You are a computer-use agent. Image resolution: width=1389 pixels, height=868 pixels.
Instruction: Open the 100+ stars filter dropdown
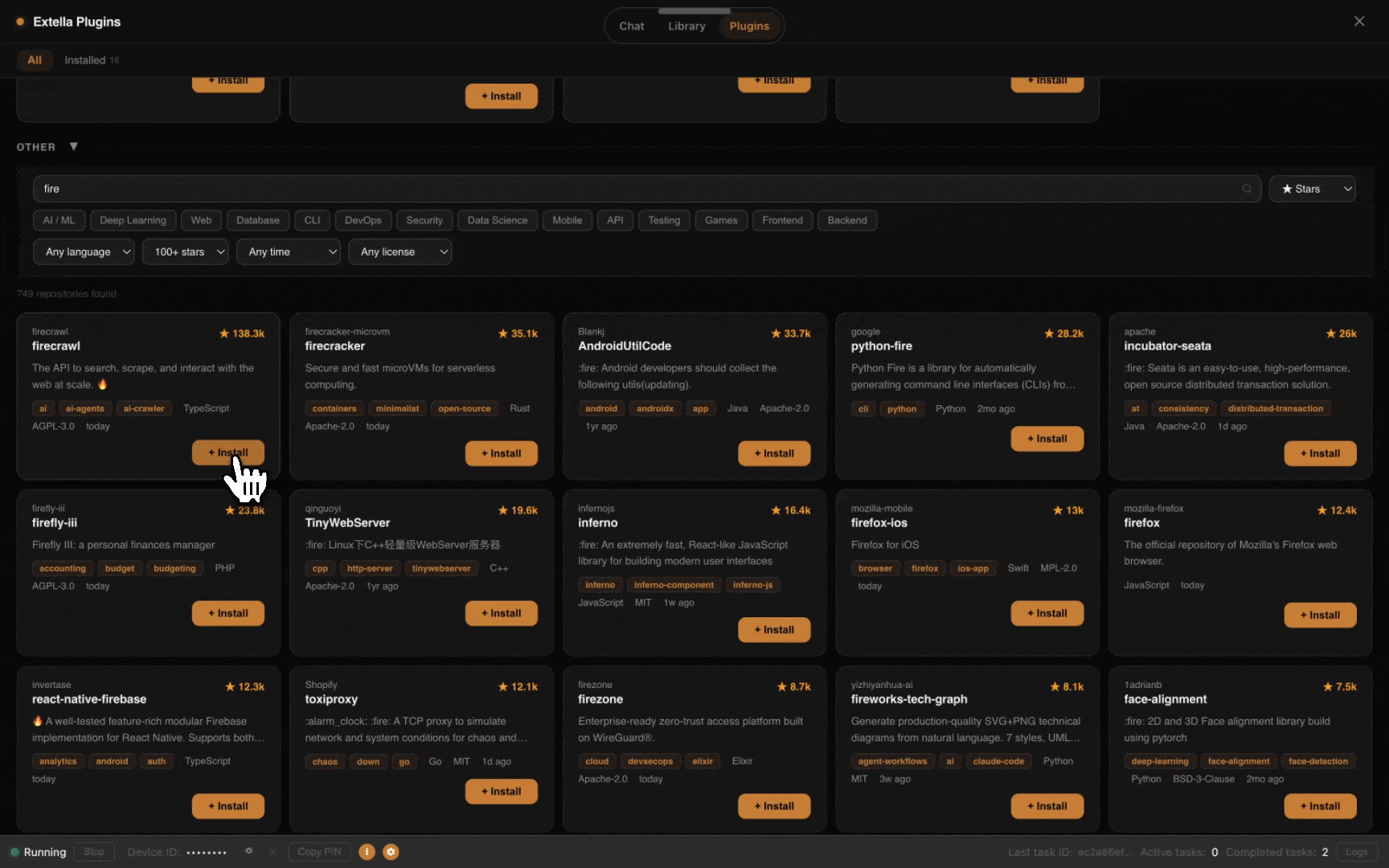(x=186, y=252)
